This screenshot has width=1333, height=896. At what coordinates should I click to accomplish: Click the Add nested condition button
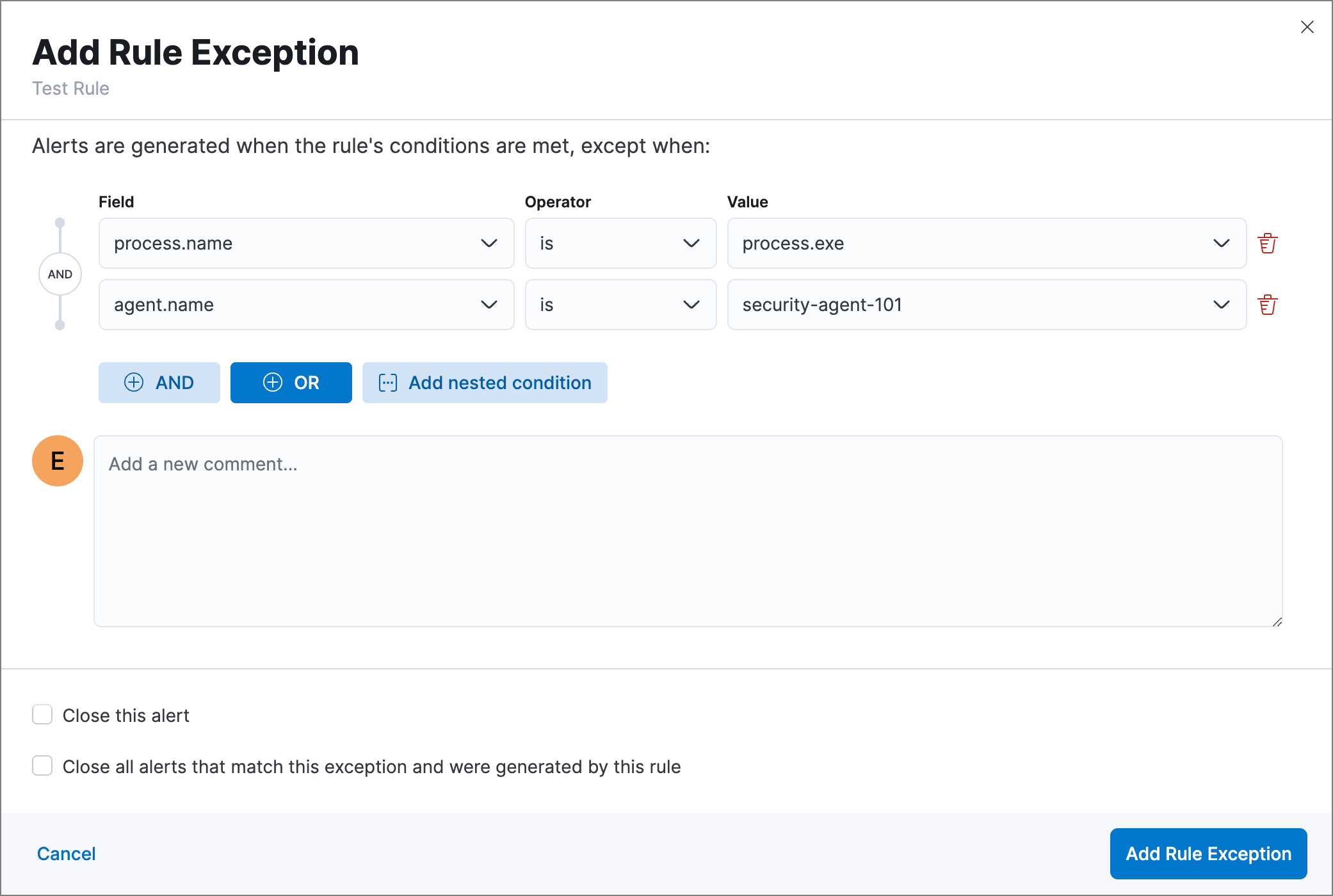click(x=484, y=382)
